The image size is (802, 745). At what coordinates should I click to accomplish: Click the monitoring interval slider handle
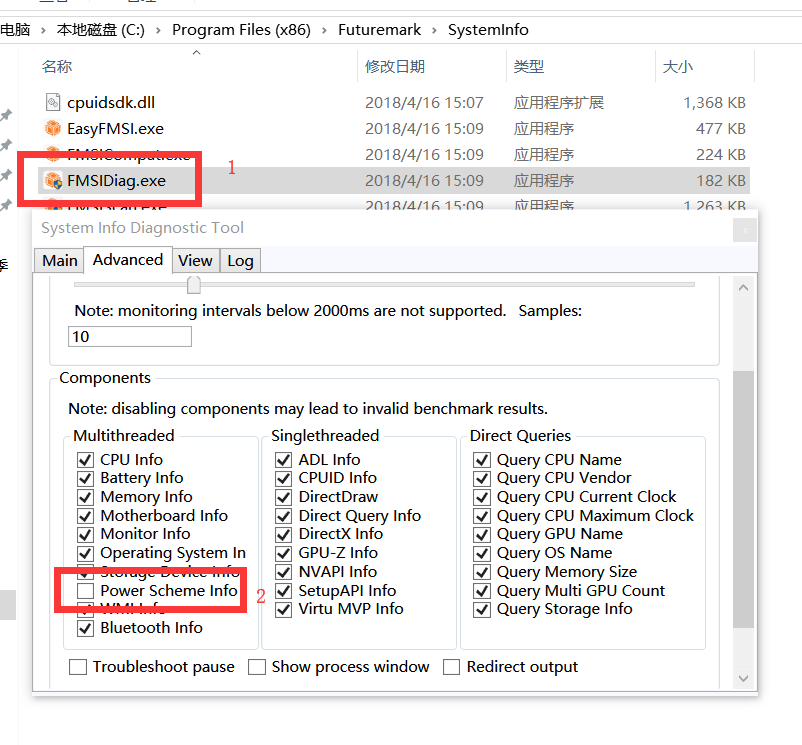[x=194, y=285]
